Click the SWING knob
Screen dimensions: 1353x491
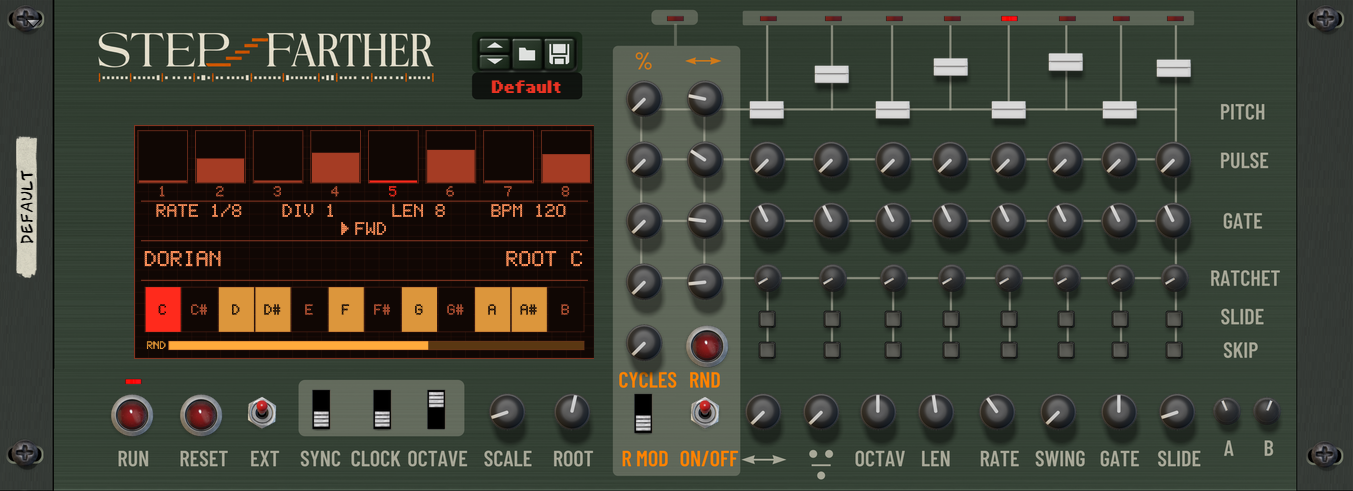(1059, 412)
